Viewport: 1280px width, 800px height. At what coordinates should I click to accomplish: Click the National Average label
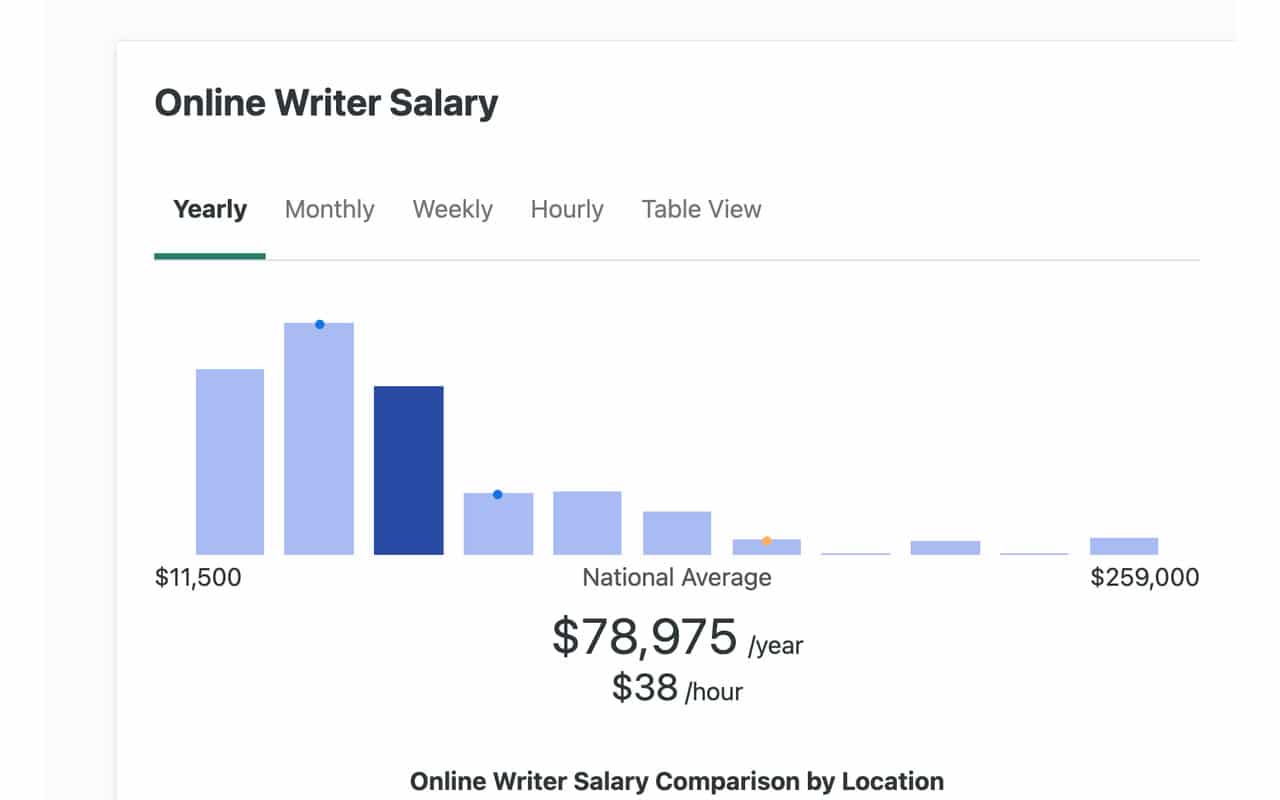tap(676, 577)
